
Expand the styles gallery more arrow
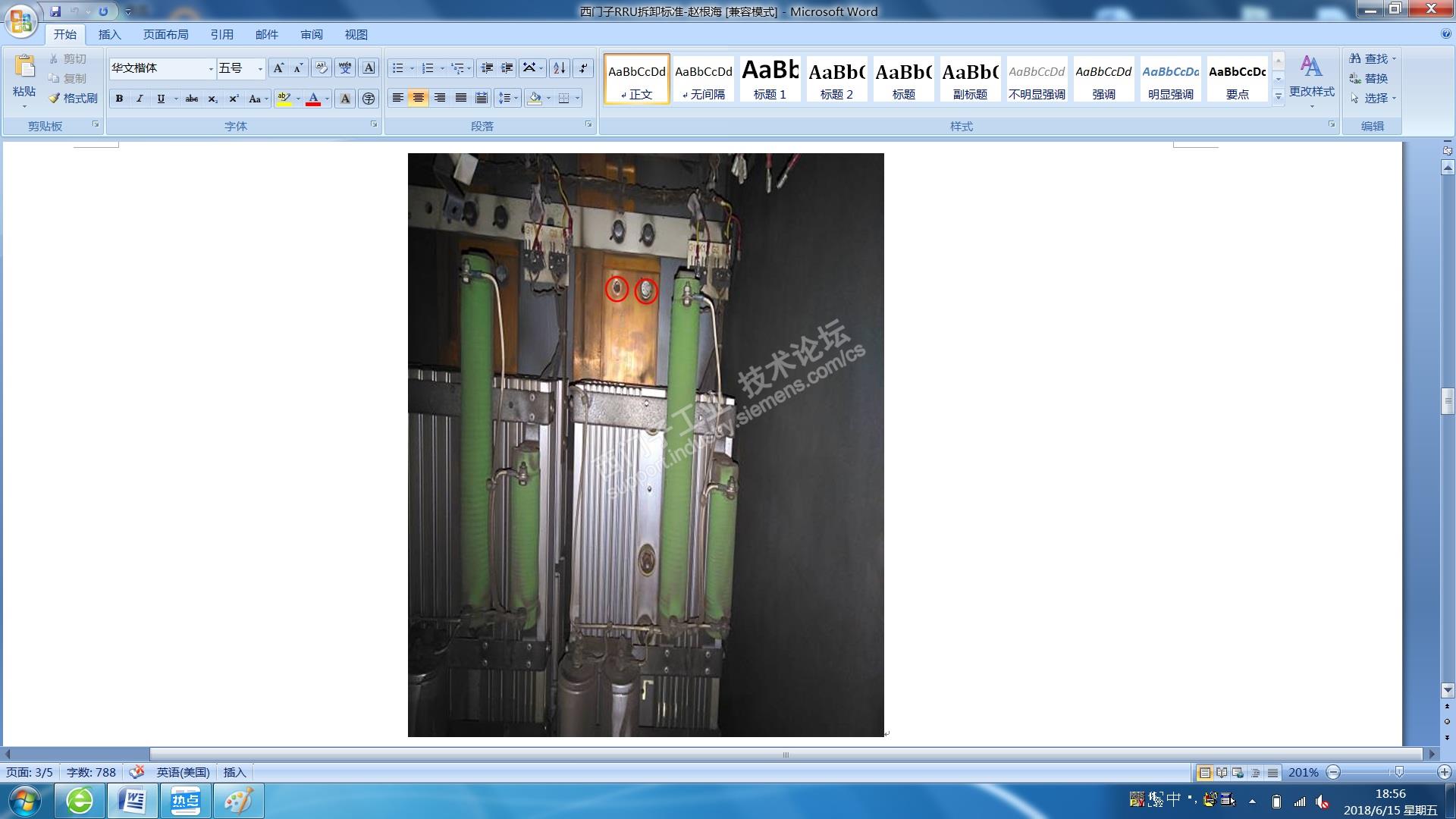(x=1279, y=96)
